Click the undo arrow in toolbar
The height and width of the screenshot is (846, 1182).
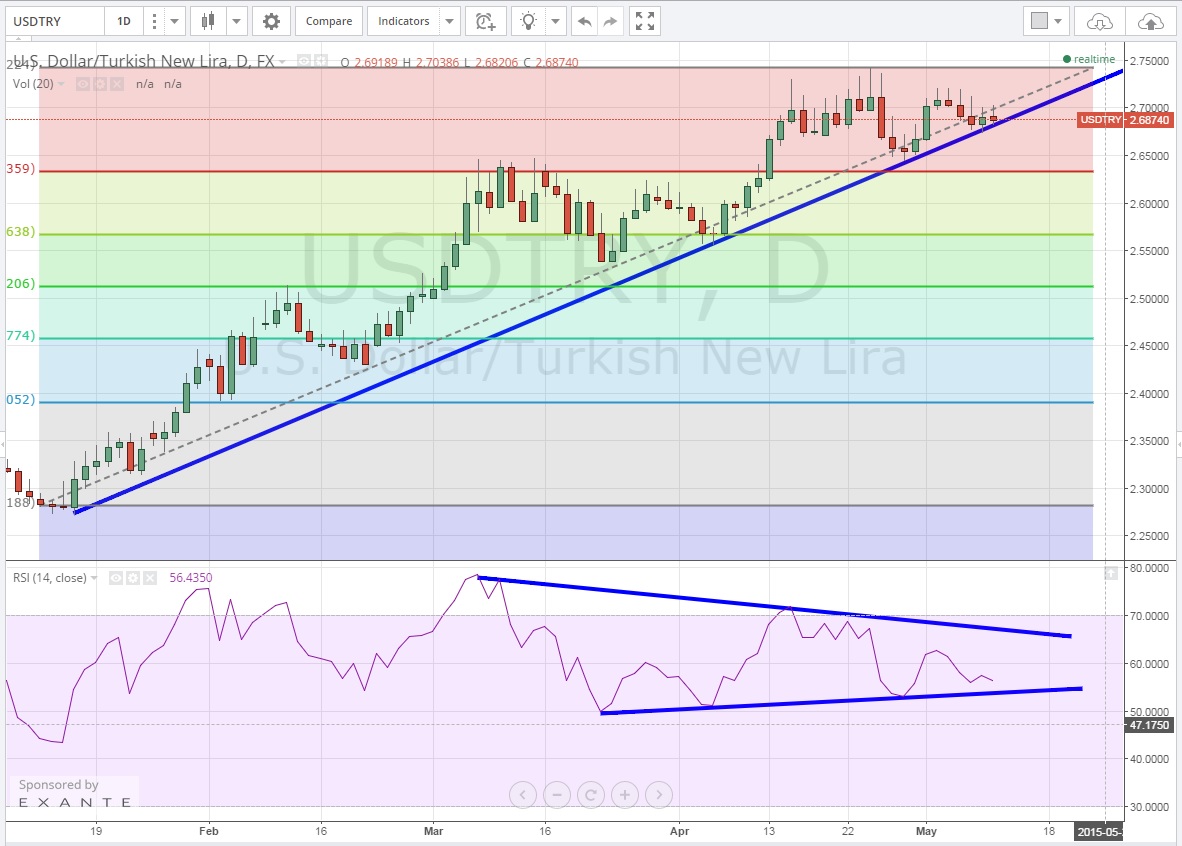(x=585, y=21)
